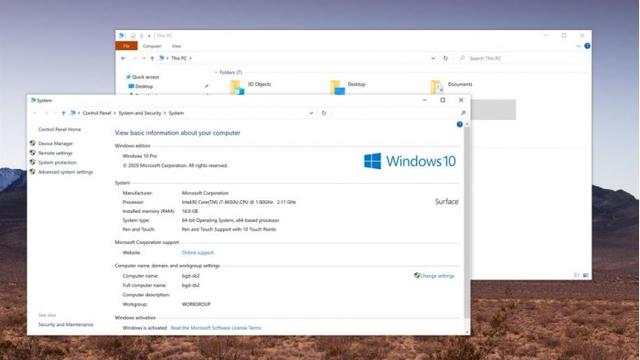The width and height of the screenshot is (640, 360).
Task: Click shield icon beside Remote settings
Action: tap(33, 153)
